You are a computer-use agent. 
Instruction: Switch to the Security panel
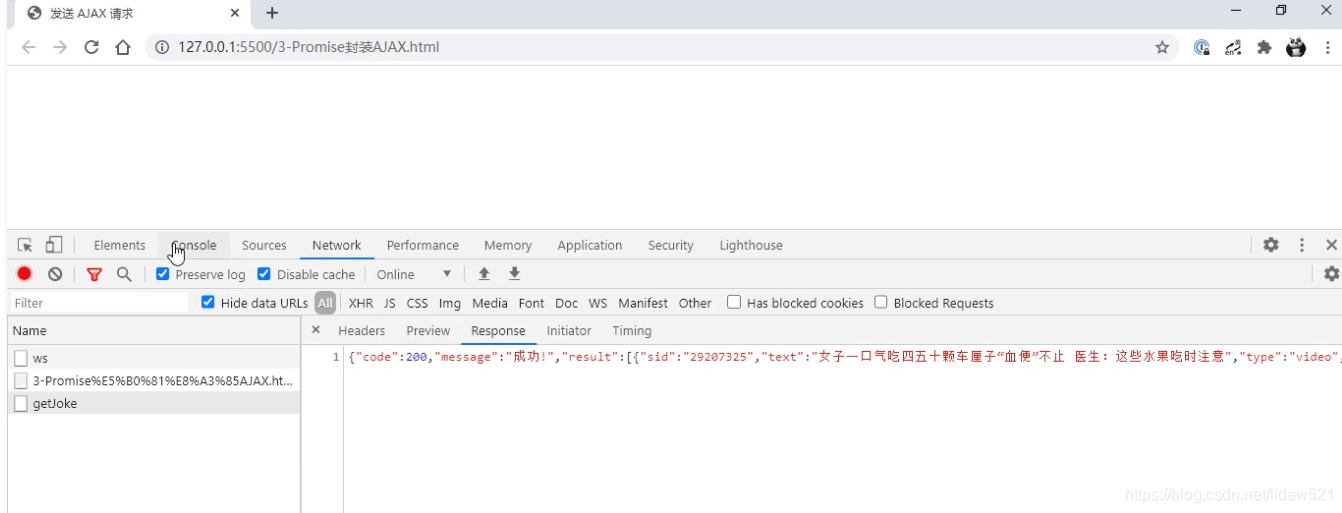[670, 245]
